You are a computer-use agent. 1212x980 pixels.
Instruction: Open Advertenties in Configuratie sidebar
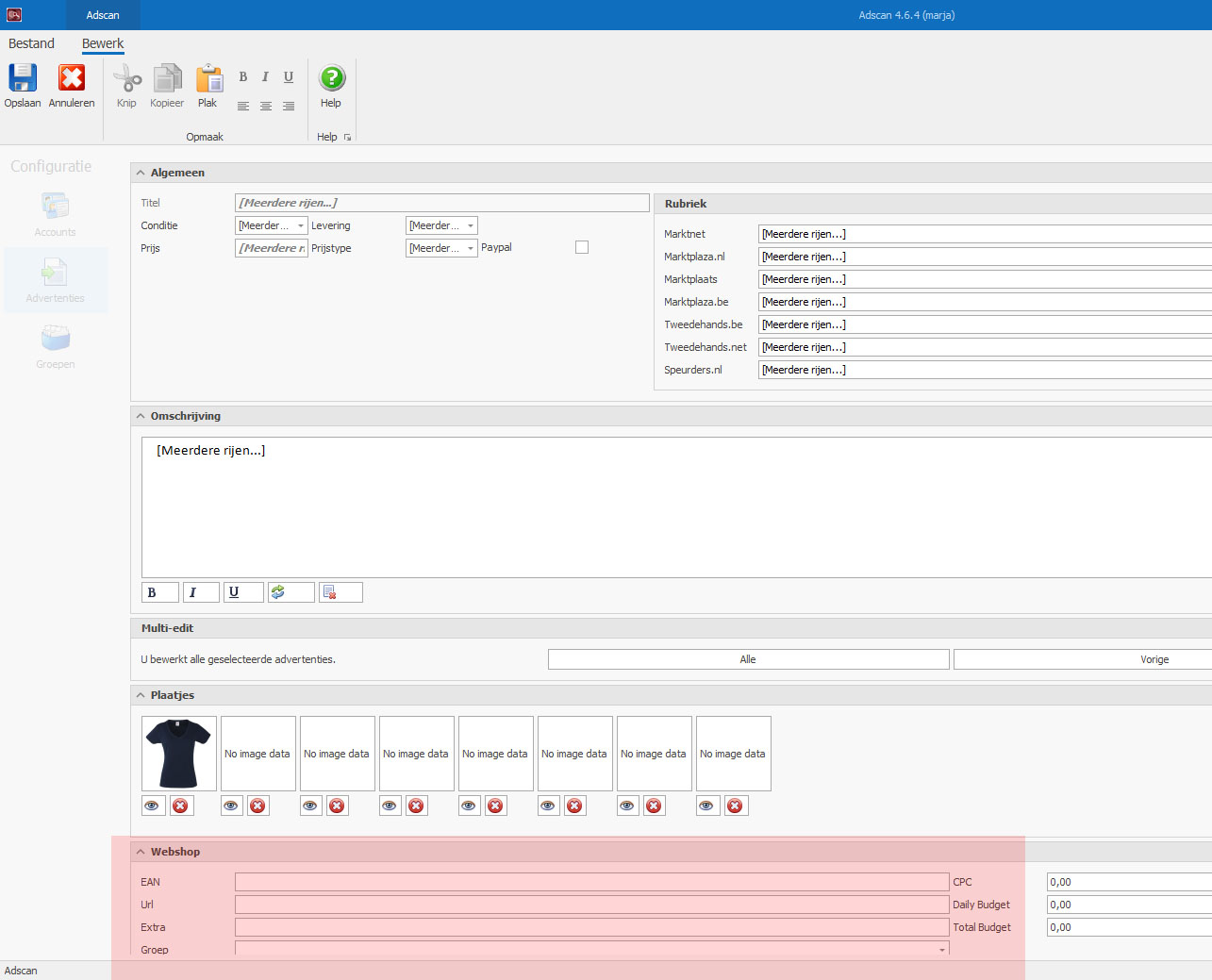pyautogui.click(x=55, y=280)
